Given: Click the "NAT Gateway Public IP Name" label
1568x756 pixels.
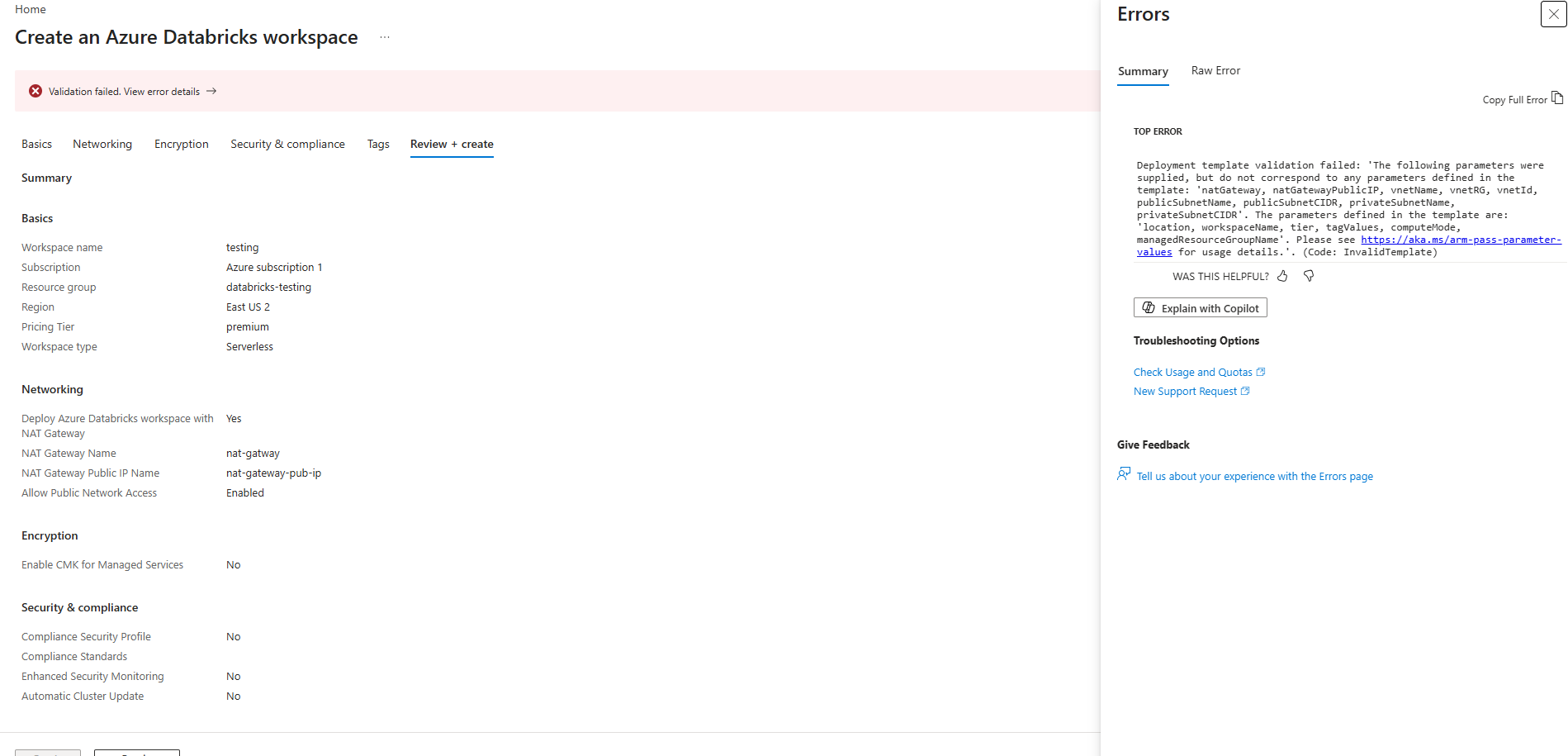Looking at the screenshot, I should tap(91, 473).
